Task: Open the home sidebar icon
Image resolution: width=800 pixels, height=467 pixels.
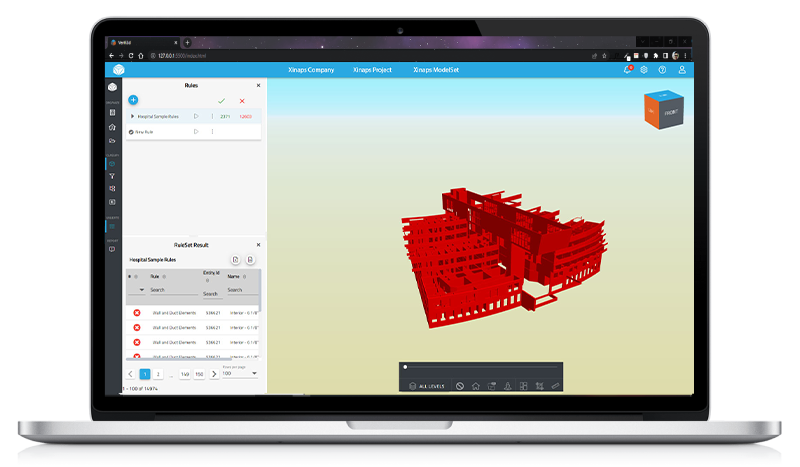Action: (112, 127)
